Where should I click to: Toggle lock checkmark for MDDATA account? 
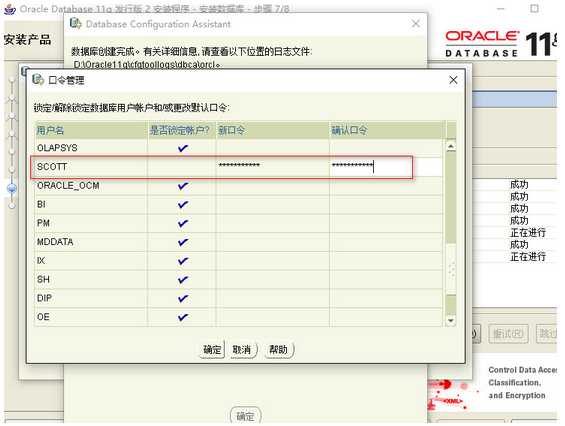click(x=183, y=242)
